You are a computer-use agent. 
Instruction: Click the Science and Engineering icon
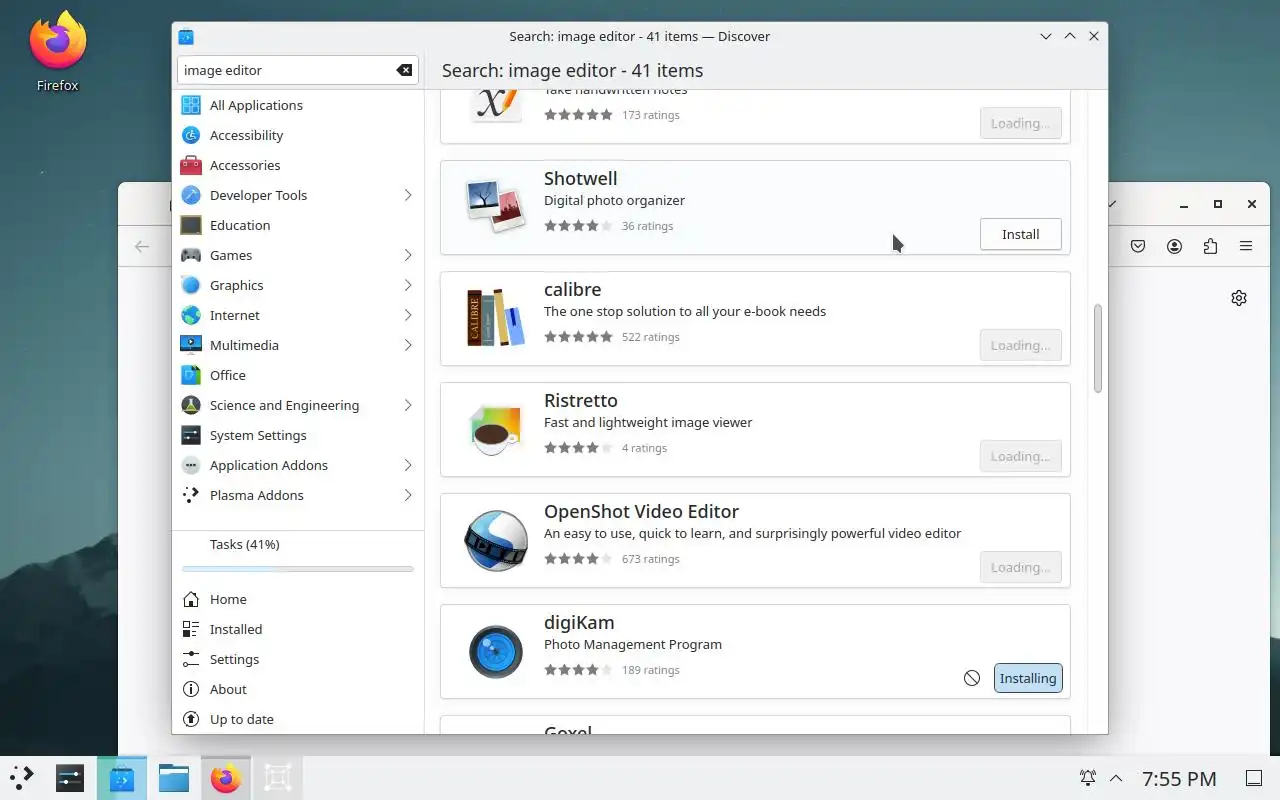[x=190, y=405]
